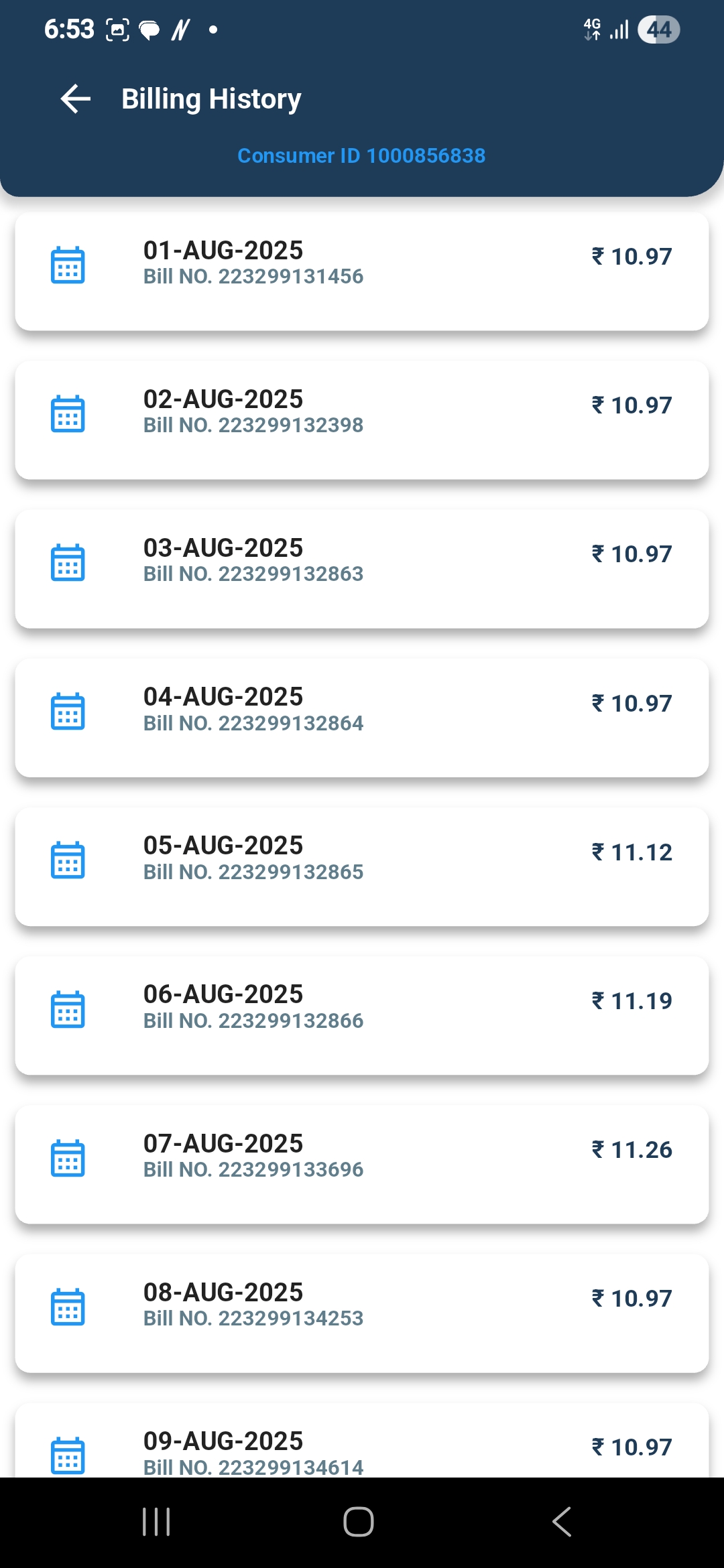Tap calendar icon for 07-AUG-2025 bill
Image resolution: width=724 pixels, height=1568 pixels.
point(68,1158)
